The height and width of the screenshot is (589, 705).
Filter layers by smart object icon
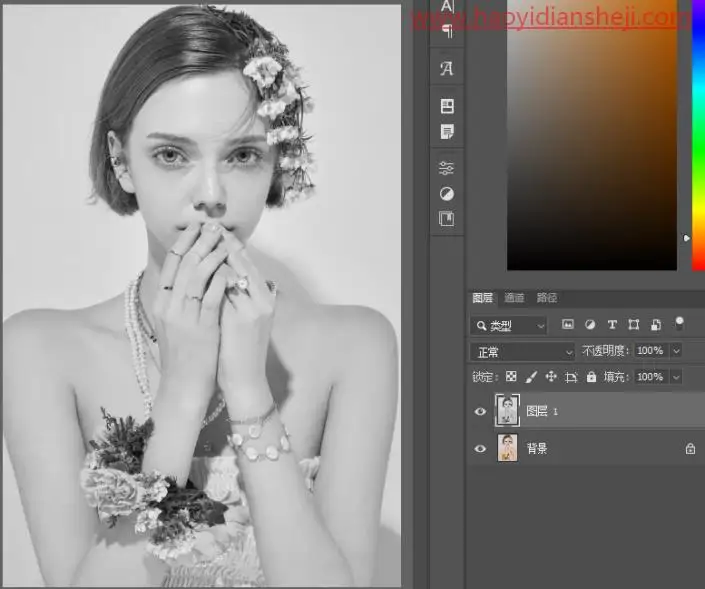point(656,325)
